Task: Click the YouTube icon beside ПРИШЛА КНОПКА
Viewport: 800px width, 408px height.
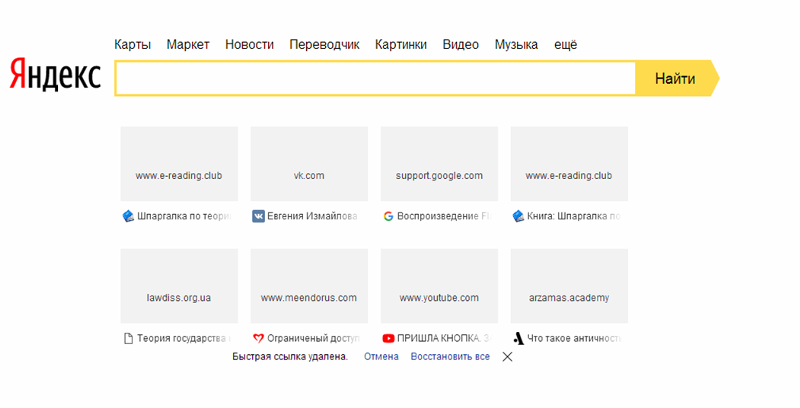Action: coord(388,339)
